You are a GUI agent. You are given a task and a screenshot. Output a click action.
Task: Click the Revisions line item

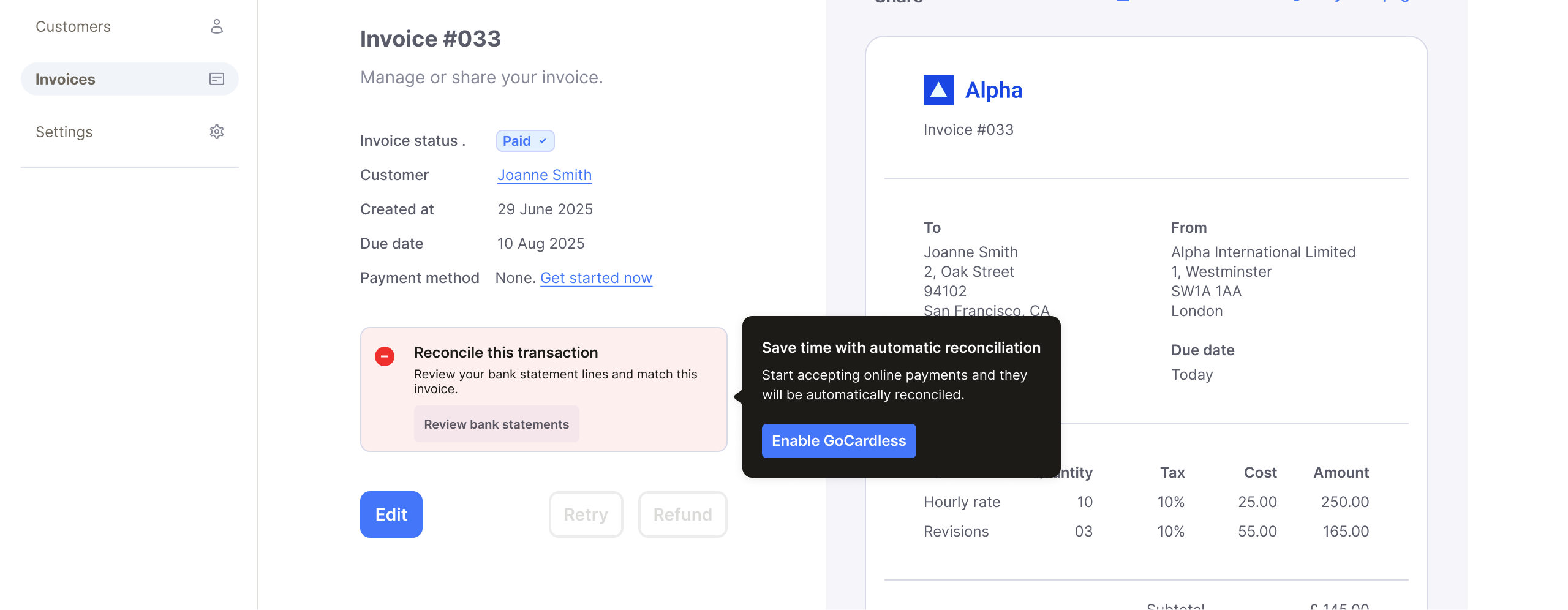956,532
